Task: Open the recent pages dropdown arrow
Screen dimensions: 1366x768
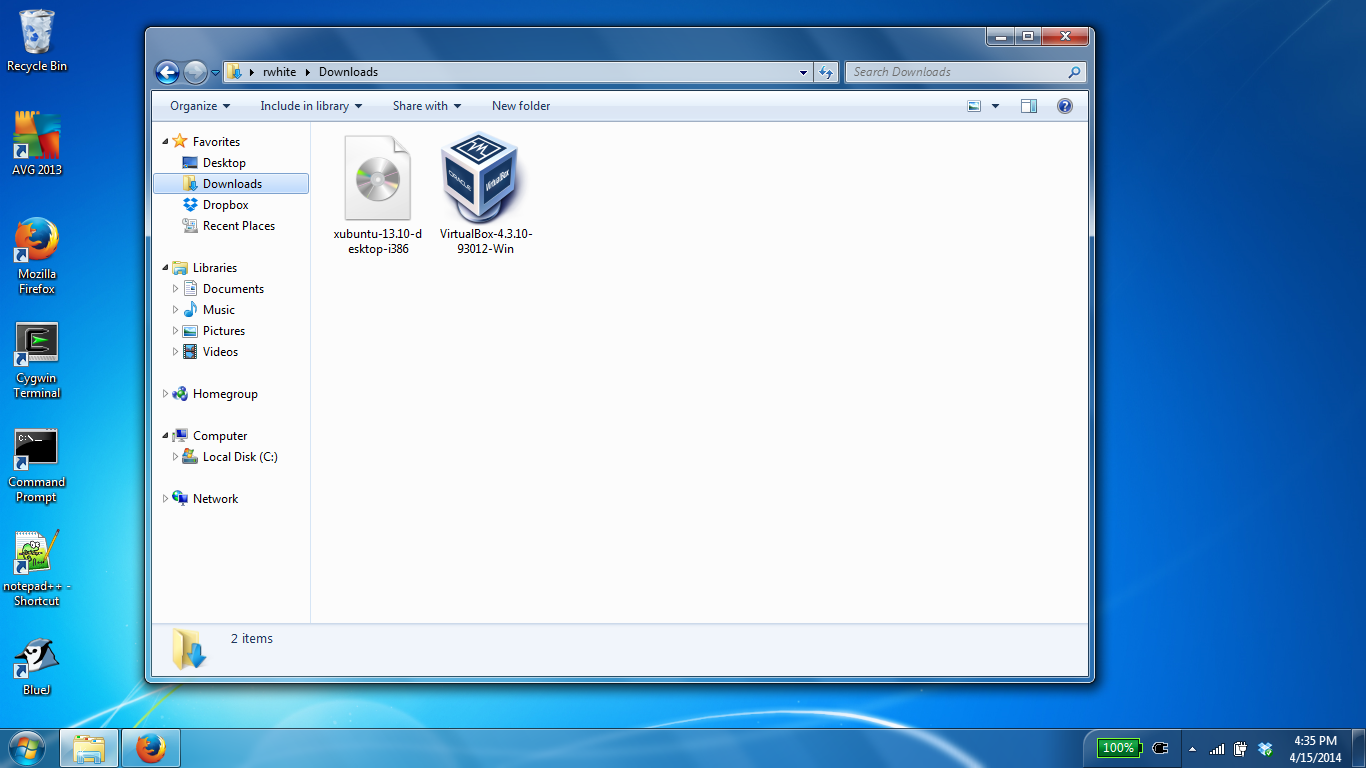Action: (215, 73)
